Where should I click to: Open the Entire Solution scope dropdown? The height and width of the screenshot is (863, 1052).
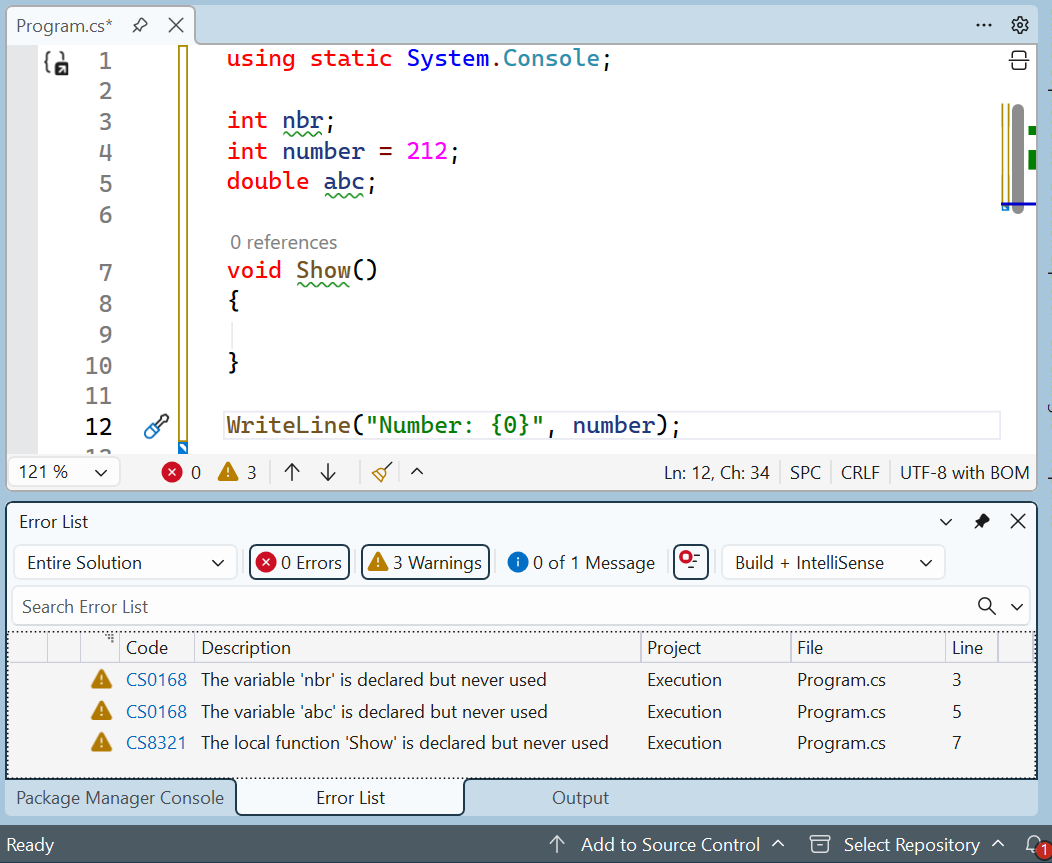click(x=125, y=562)
